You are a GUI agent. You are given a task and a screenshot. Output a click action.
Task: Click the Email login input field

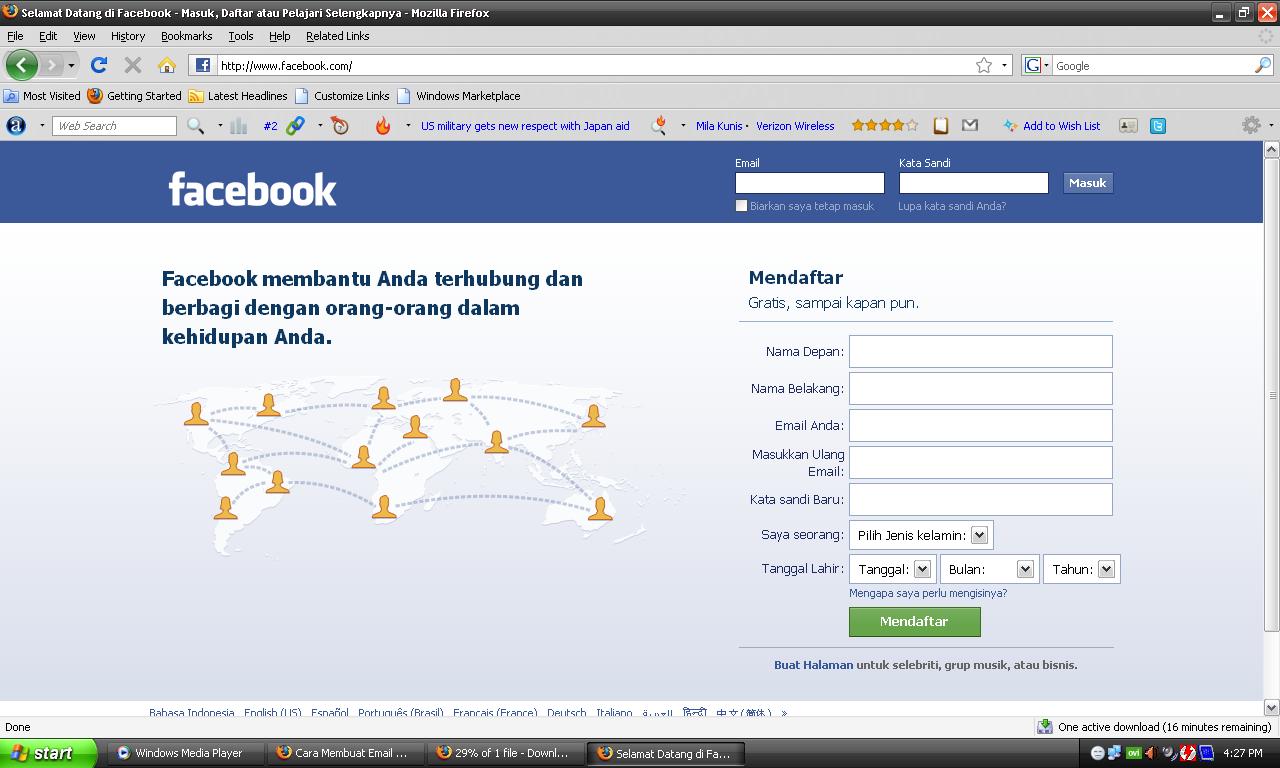coord(809,183)
